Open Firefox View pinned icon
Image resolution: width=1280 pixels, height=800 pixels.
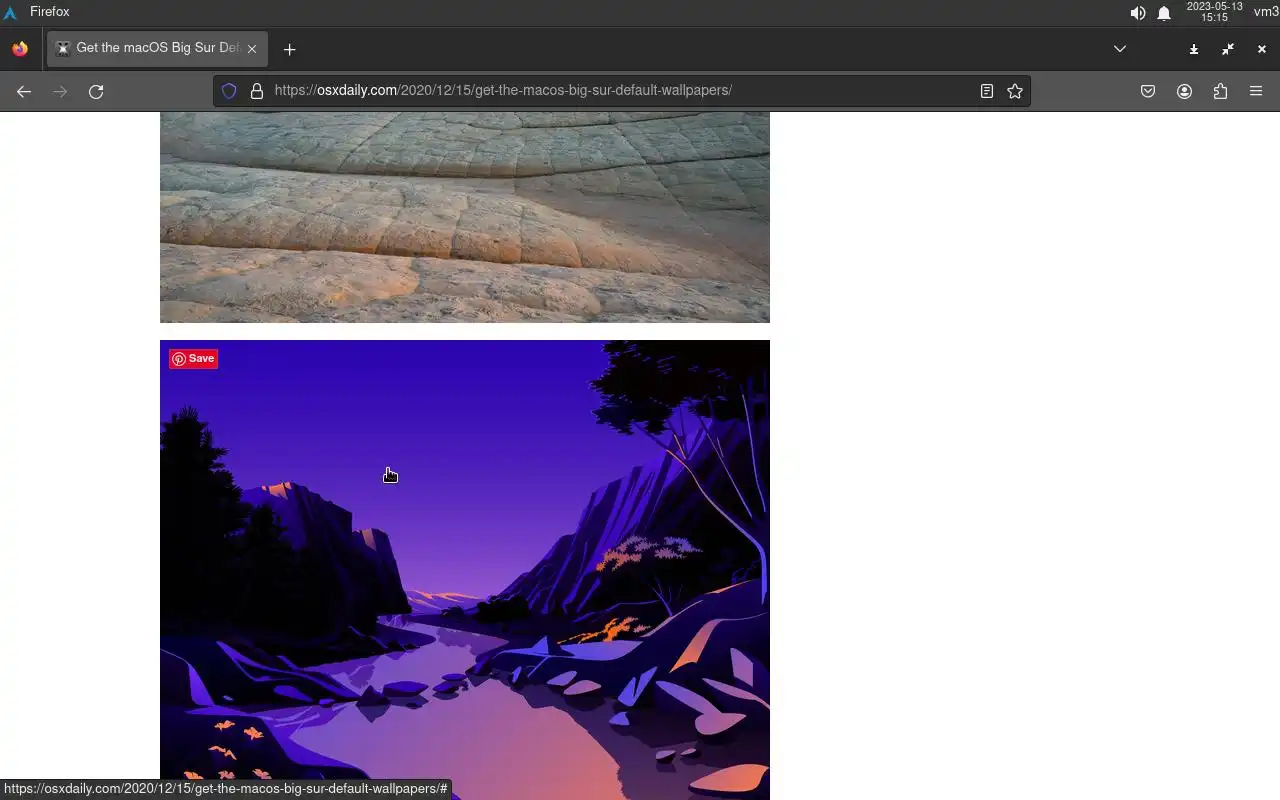20,48
